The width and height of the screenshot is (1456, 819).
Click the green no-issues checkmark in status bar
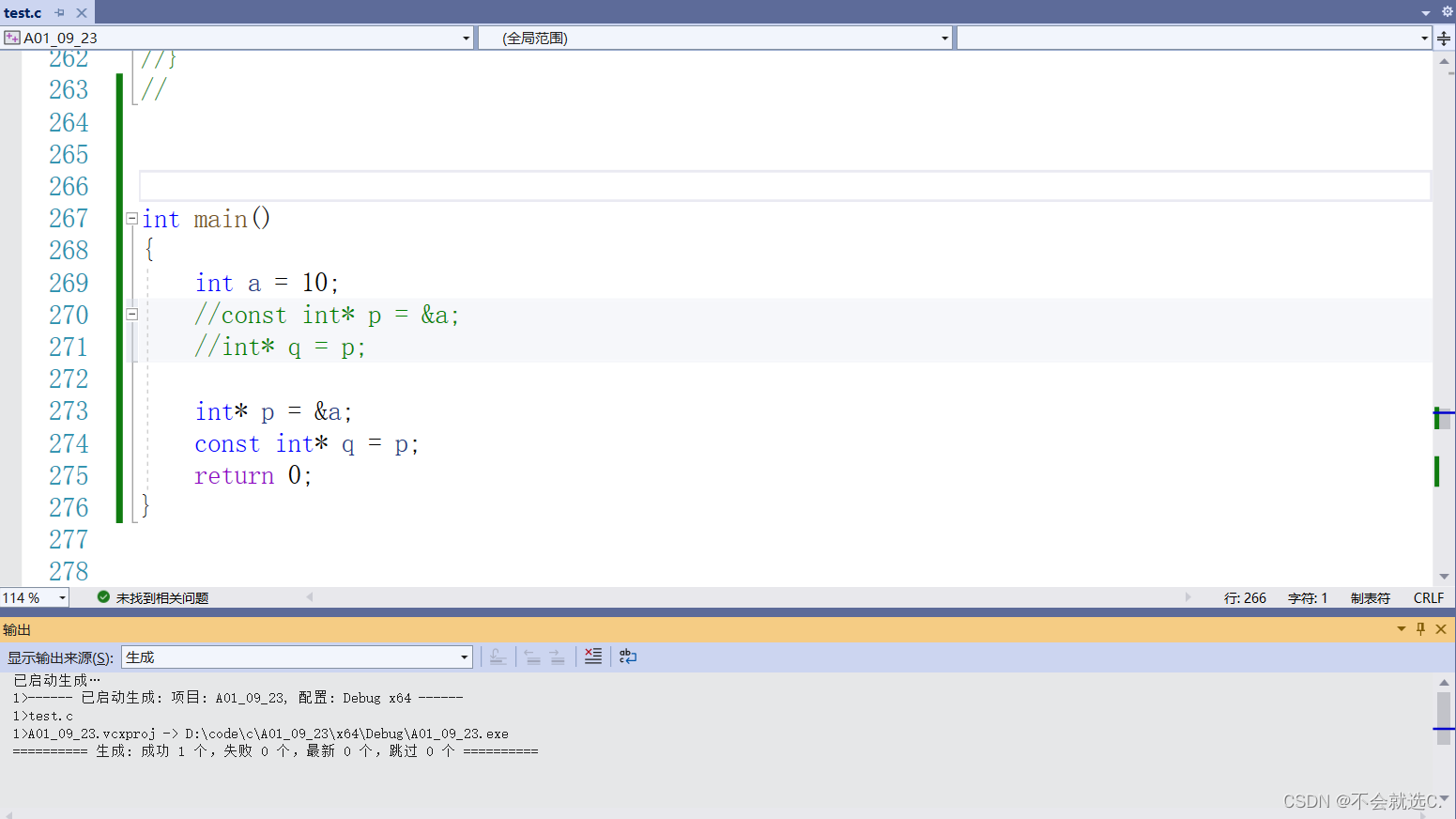tap(103, 596)
